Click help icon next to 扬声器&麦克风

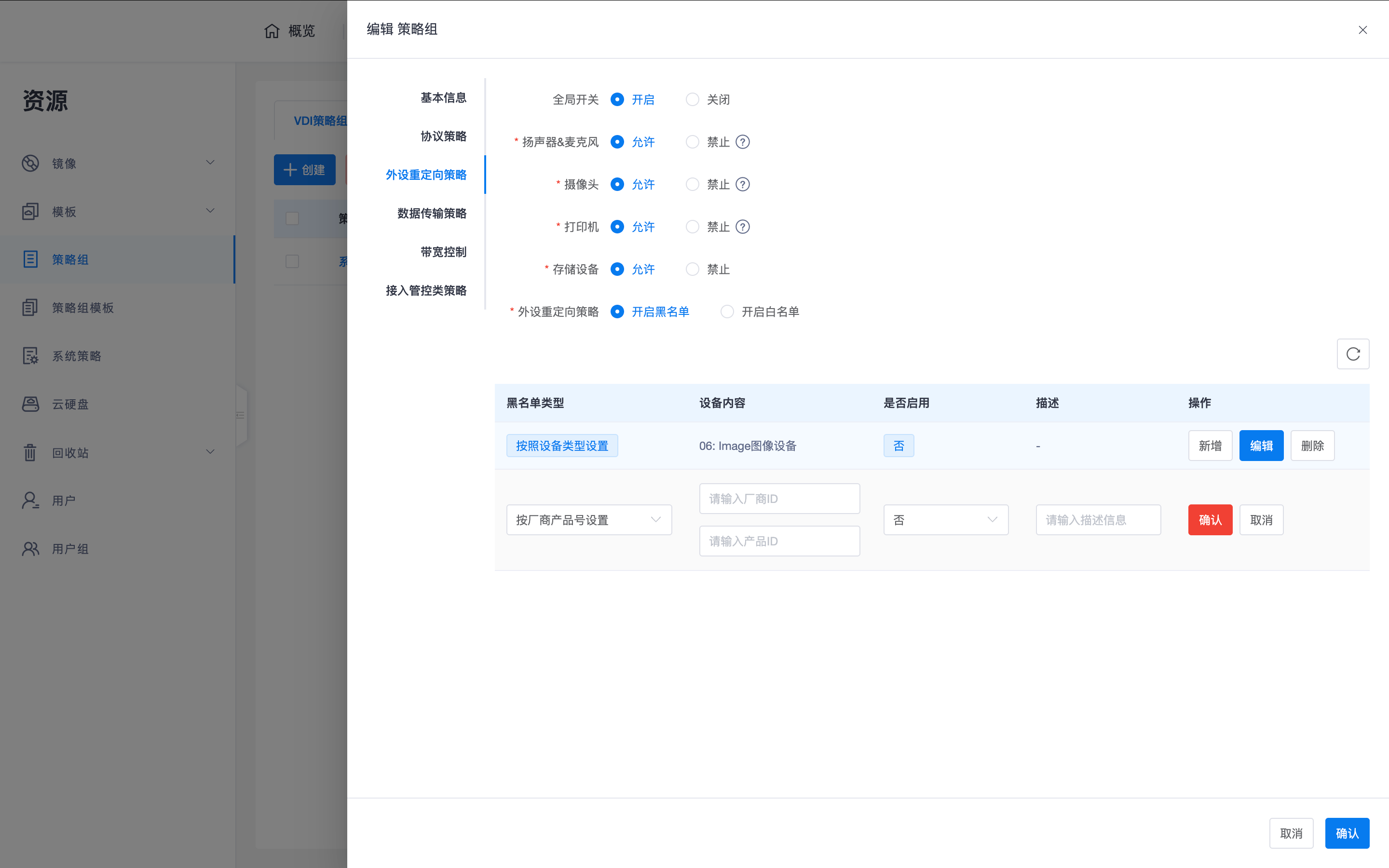click(x=742, y=142)
